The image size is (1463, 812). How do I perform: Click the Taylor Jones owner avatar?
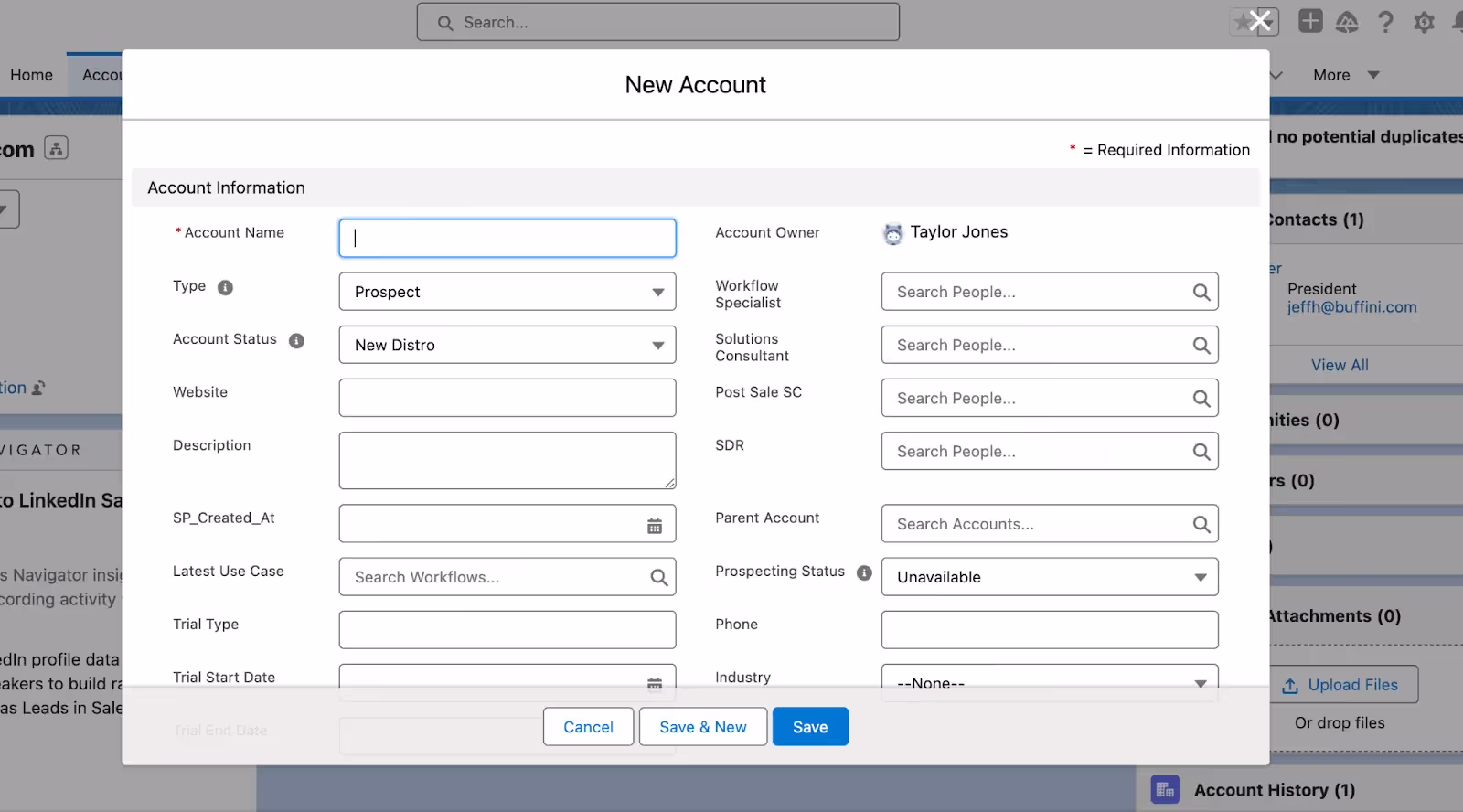pos(893,233)
